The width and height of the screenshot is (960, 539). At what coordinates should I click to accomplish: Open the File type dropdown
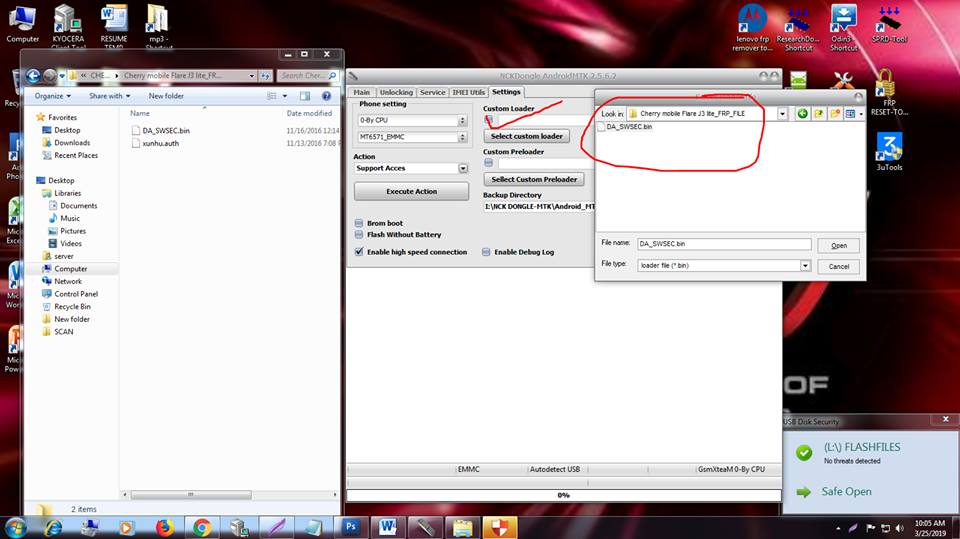coord(805,266)
